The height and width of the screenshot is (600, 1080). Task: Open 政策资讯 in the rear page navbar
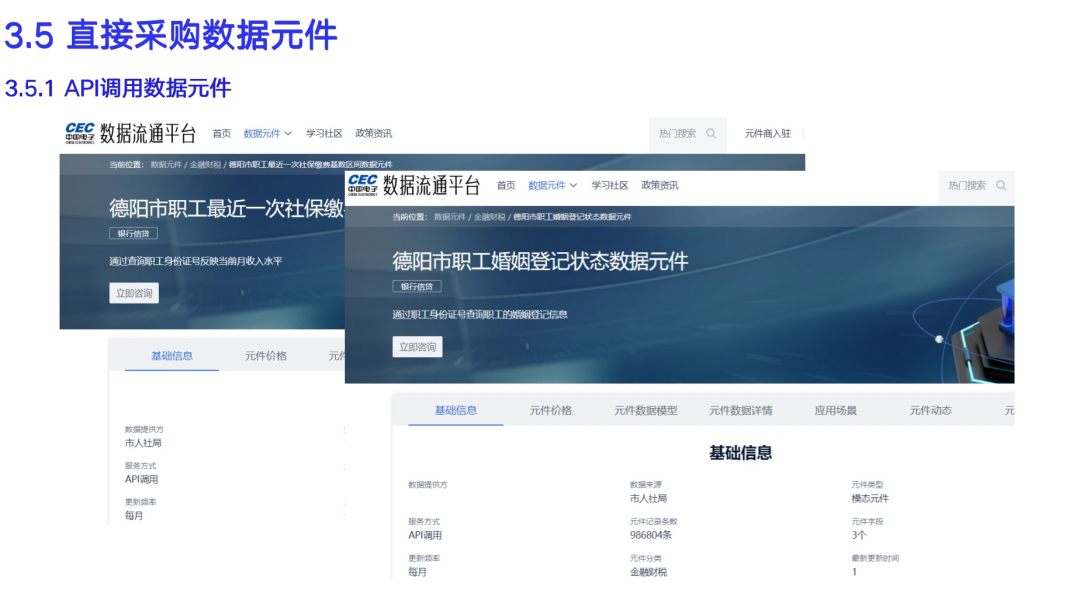(x=374, y=134)
